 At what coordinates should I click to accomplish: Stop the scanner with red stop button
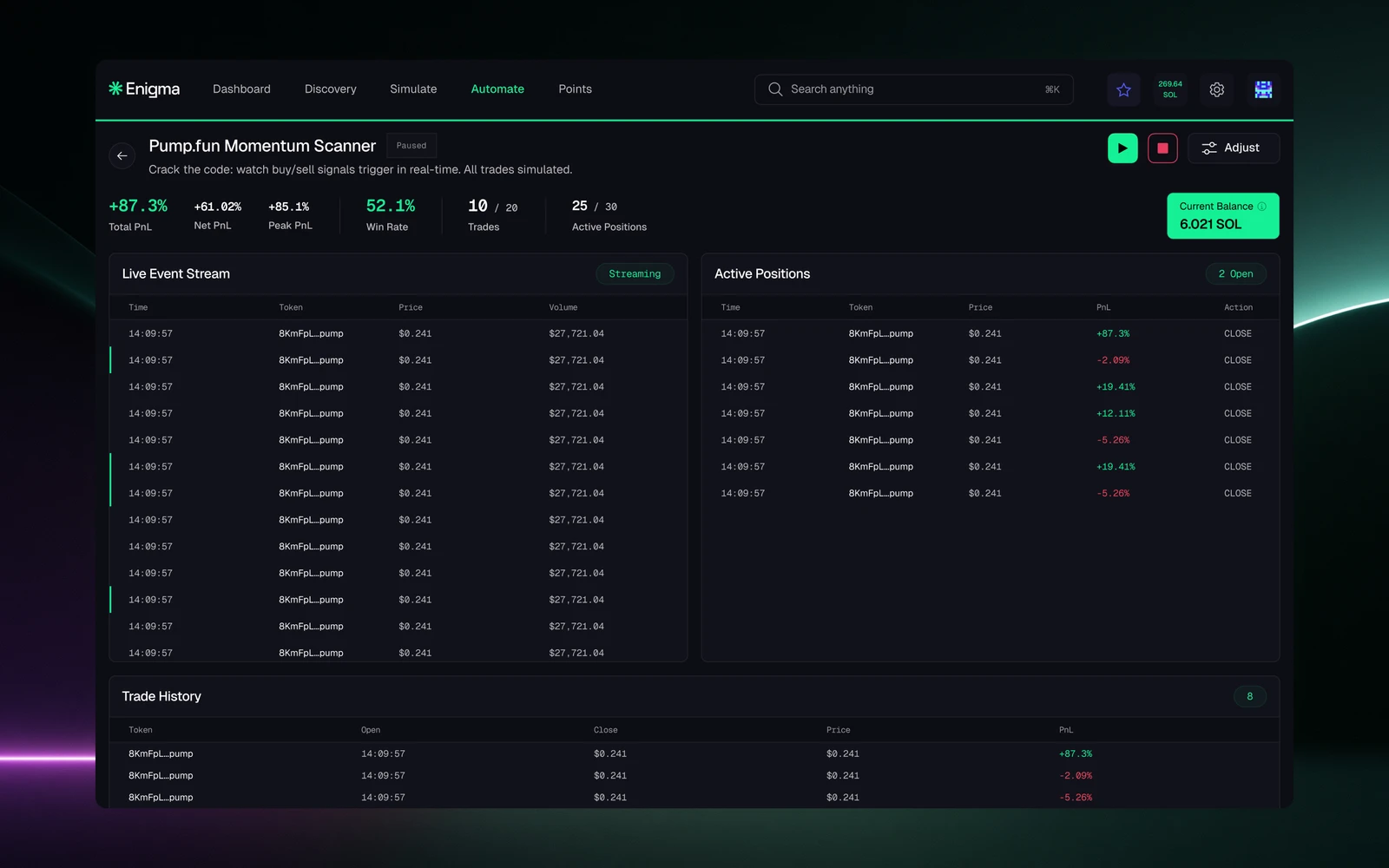point(1162,148)
